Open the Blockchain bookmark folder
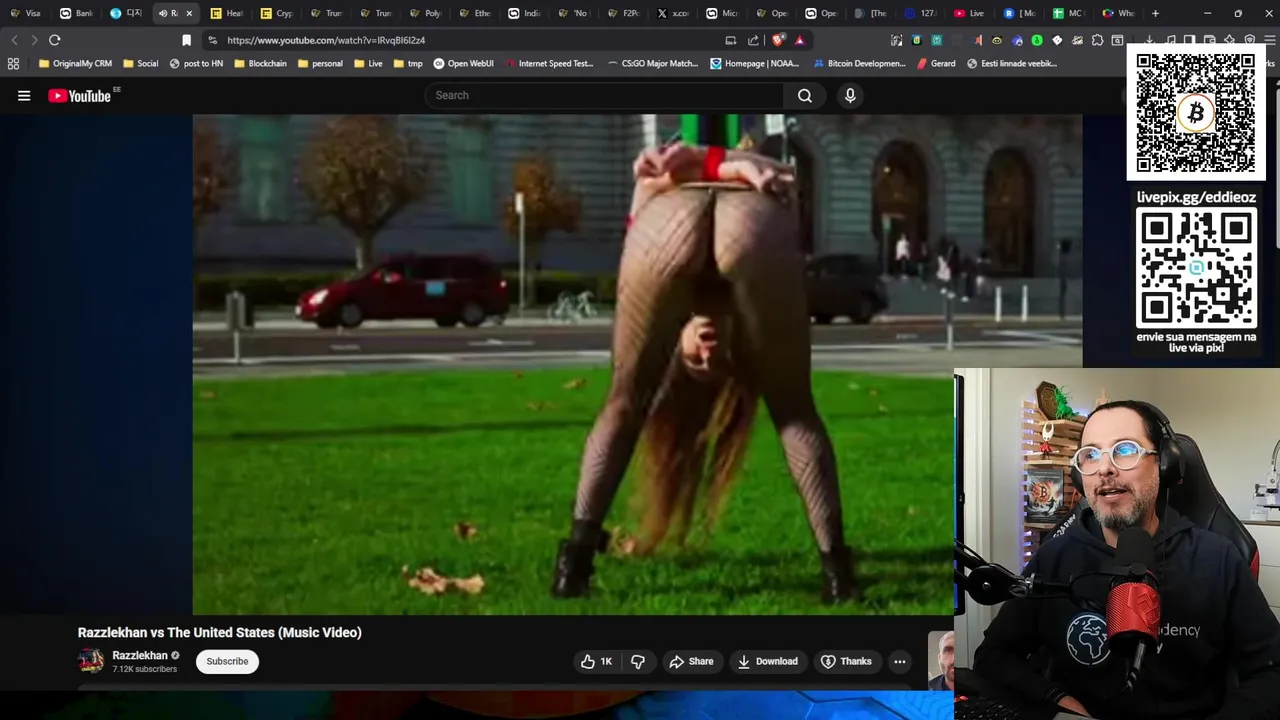 [x=260, y=63]
